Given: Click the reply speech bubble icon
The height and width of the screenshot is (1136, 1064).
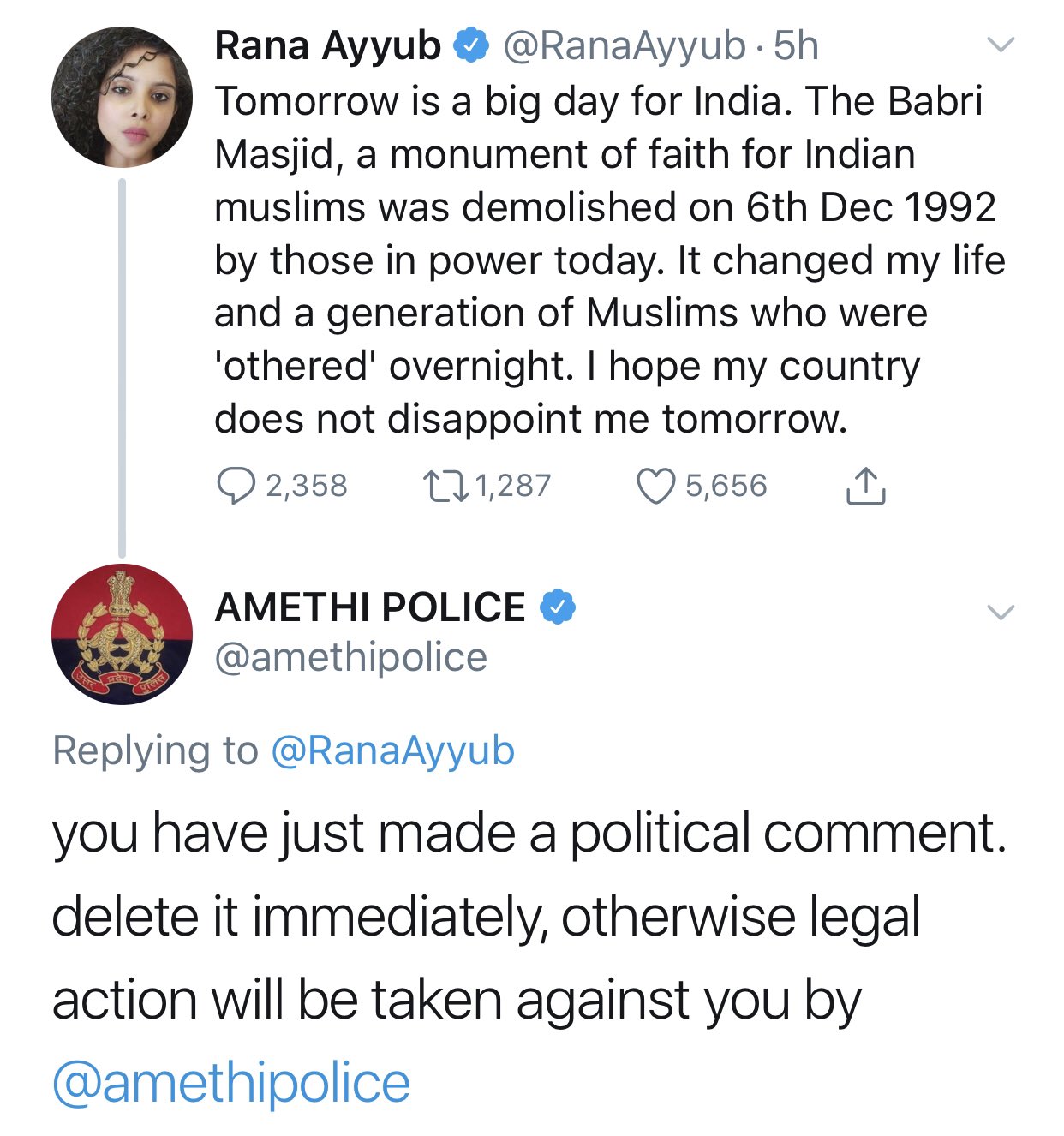Looking at the screenshot, I should pos(236,487).
